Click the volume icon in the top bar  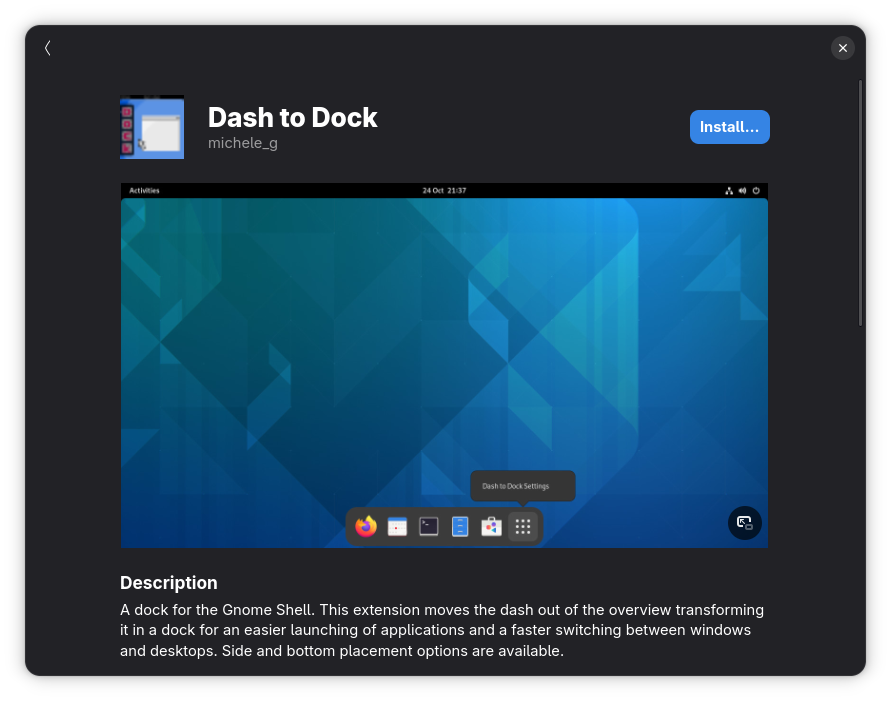[x=742, y=190]
